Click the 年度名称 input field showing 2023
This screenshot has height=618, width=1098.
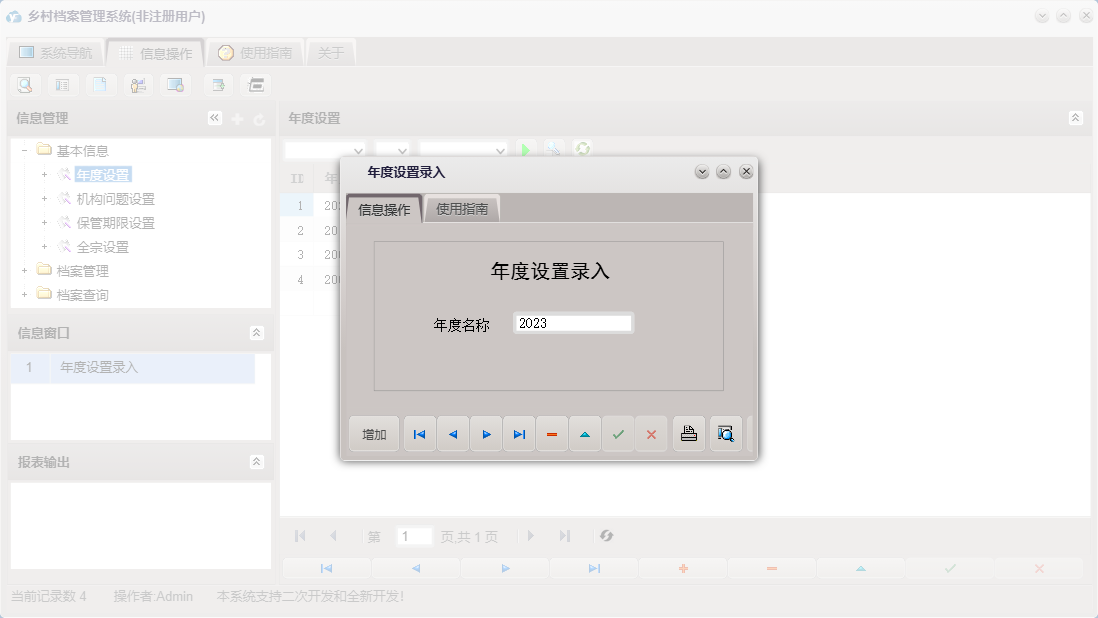pyautogui.click(x=573, y=322)
